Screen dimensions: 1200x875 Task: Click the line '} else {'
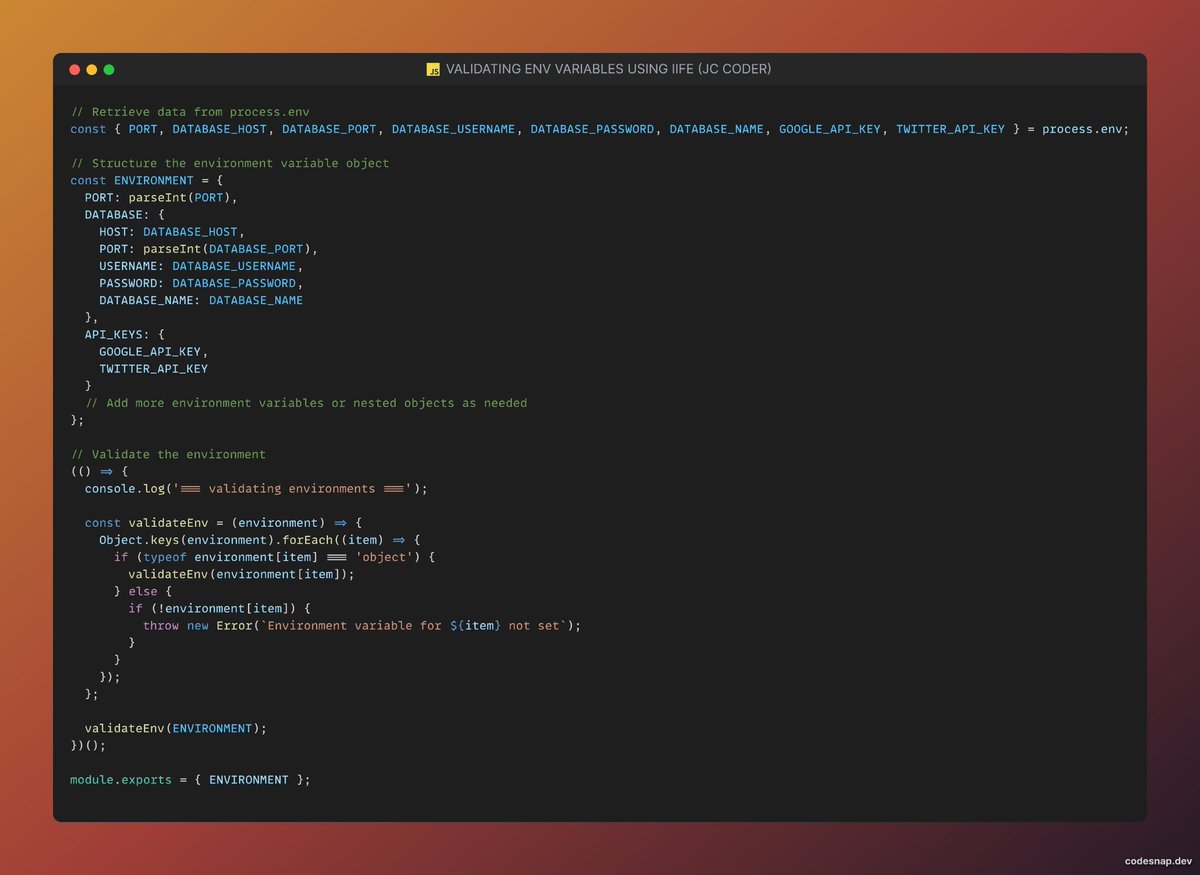point(143,591)
